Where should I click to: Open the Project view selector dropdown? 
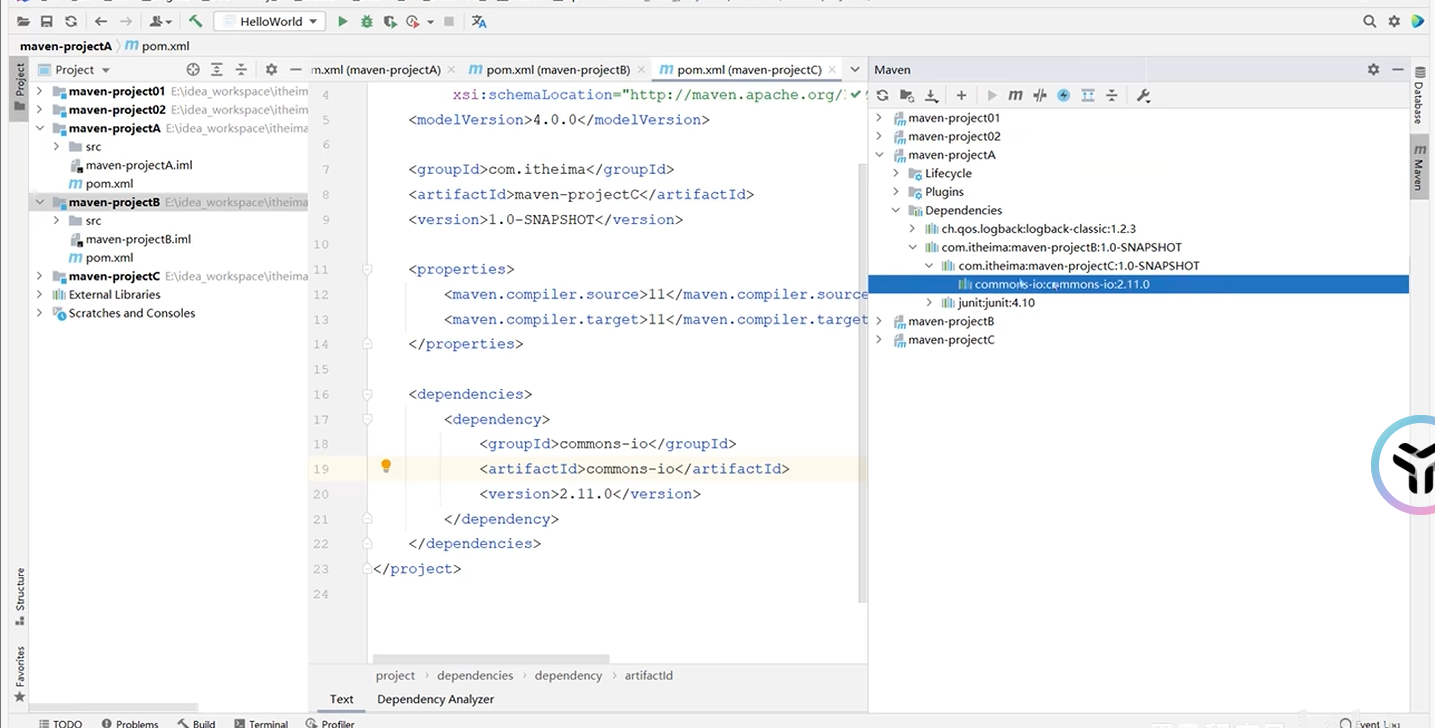[x=74, y=69]
